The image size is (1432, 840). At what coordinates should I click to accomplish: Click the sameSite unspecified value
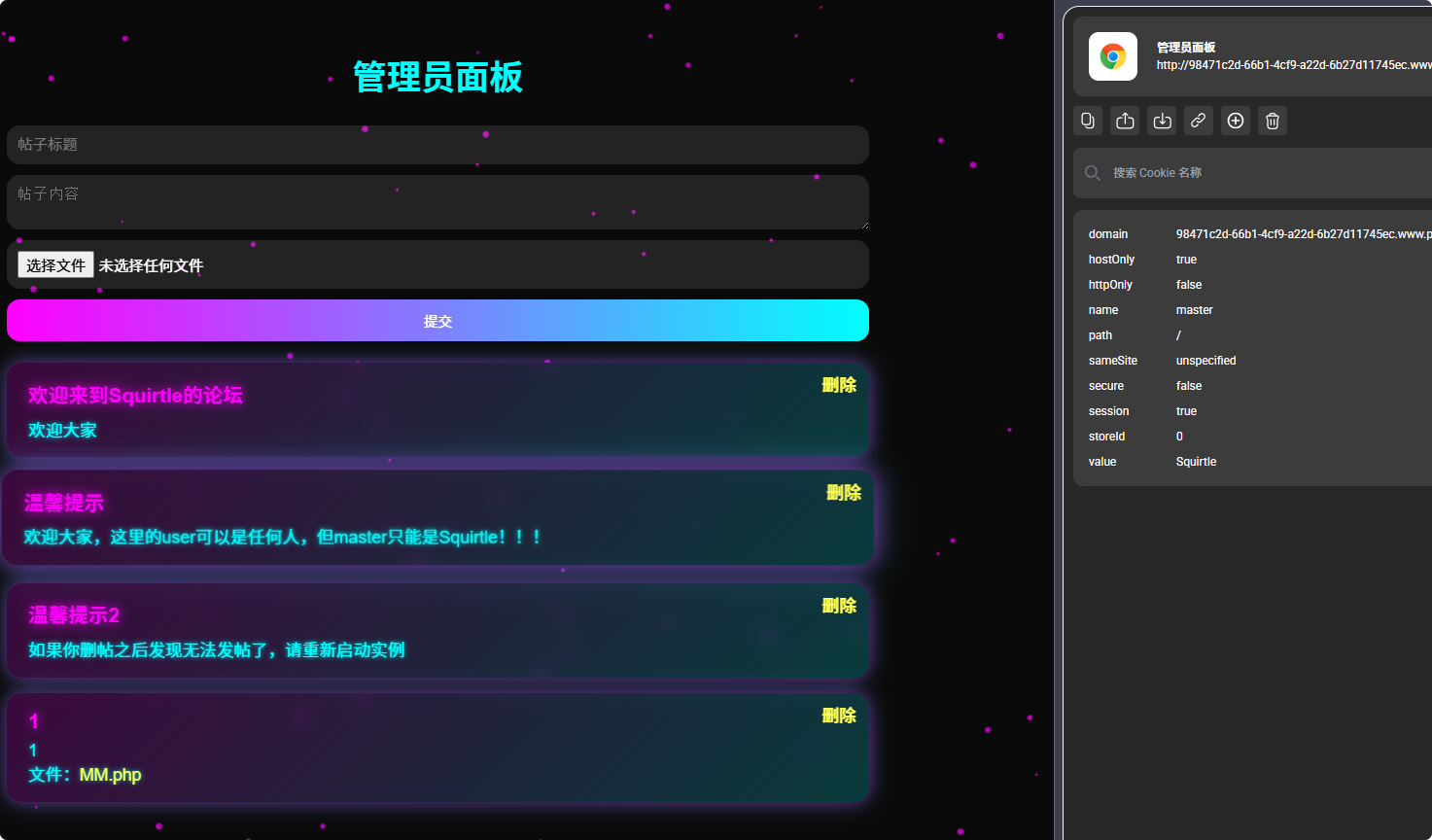(1205, 361)
